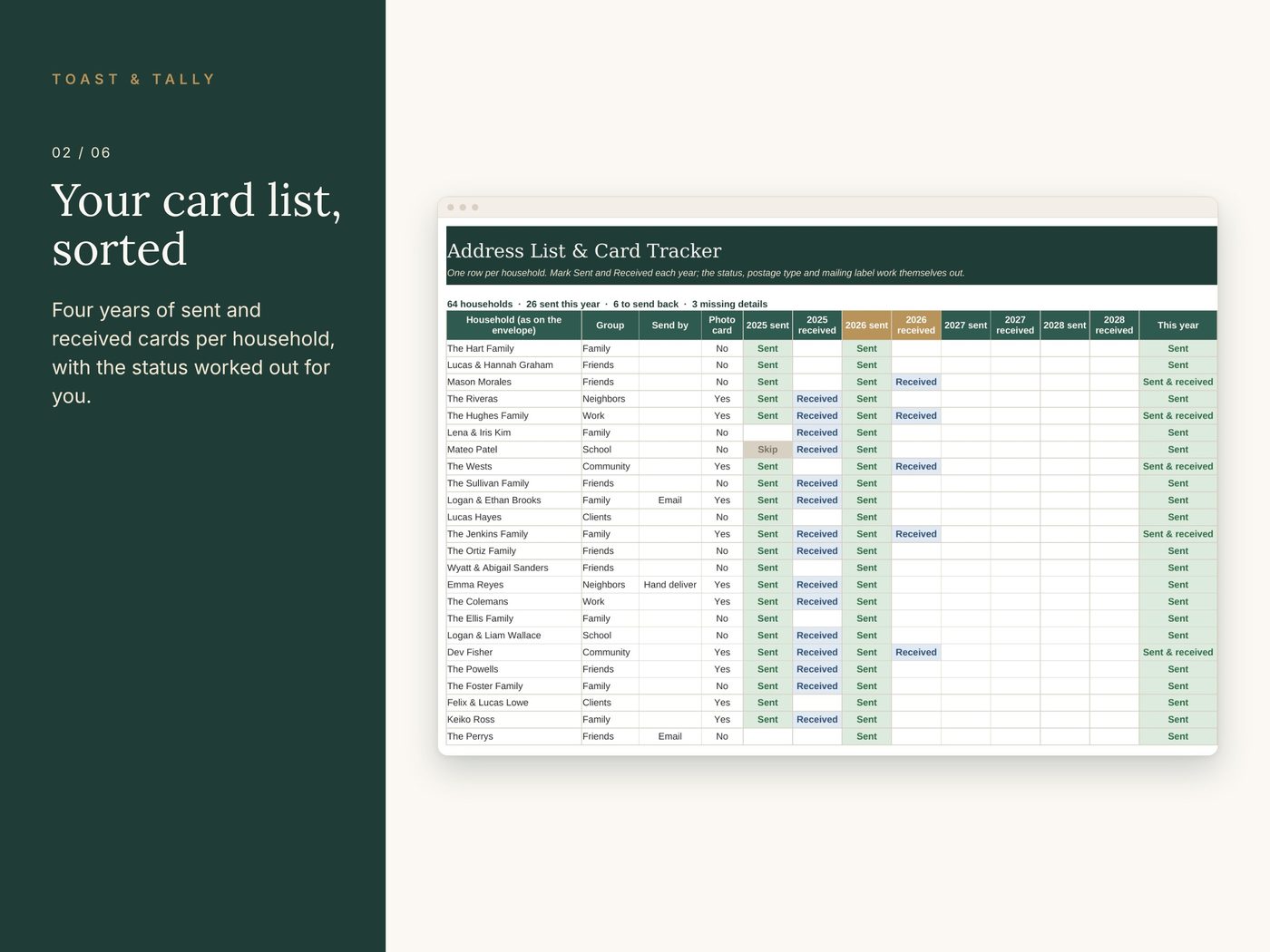
Task: Select the "2025 received" column header
Action: (x=817, y=325)
